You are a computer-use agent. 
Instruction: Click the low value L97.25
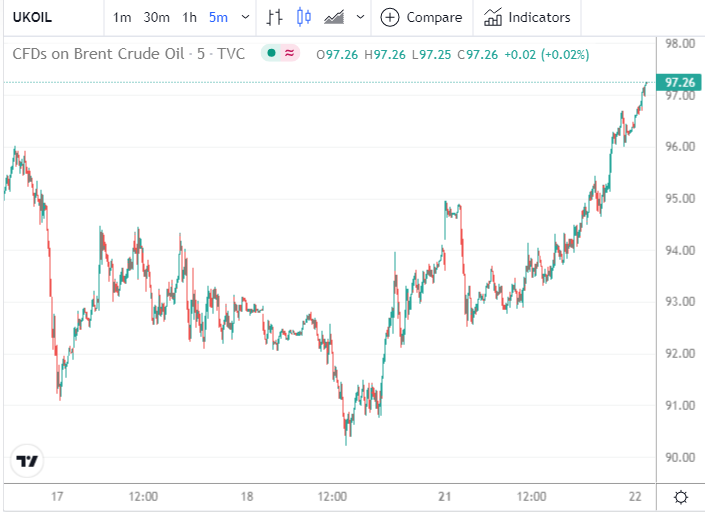[432, 55]
